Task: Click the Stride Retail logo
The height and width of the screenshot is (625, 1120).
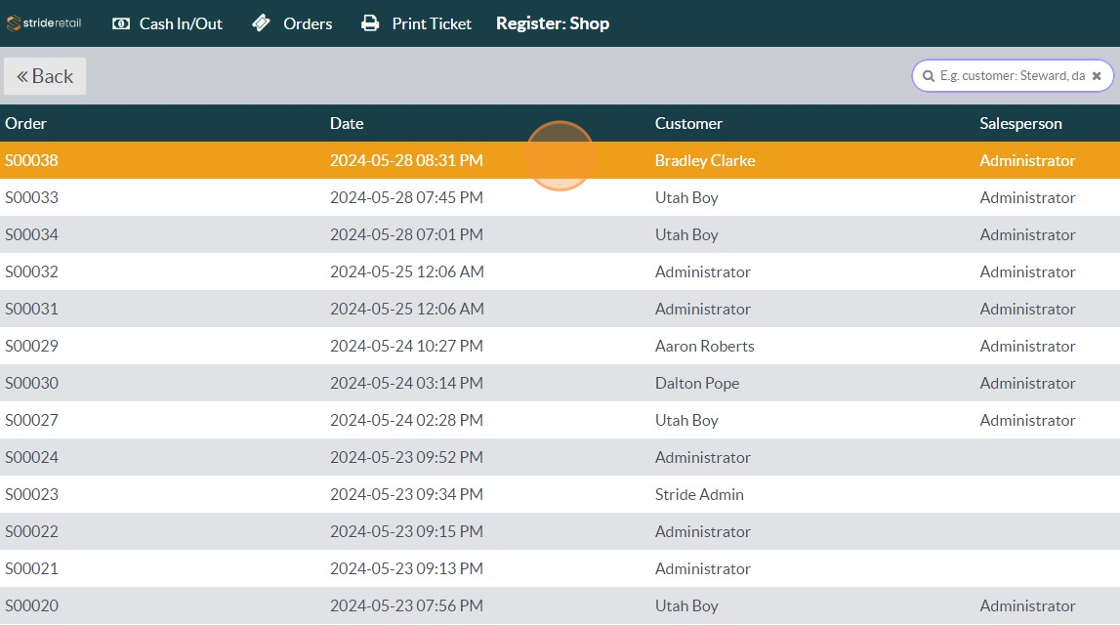Action: pyautogui.click(x=44, y=23)
